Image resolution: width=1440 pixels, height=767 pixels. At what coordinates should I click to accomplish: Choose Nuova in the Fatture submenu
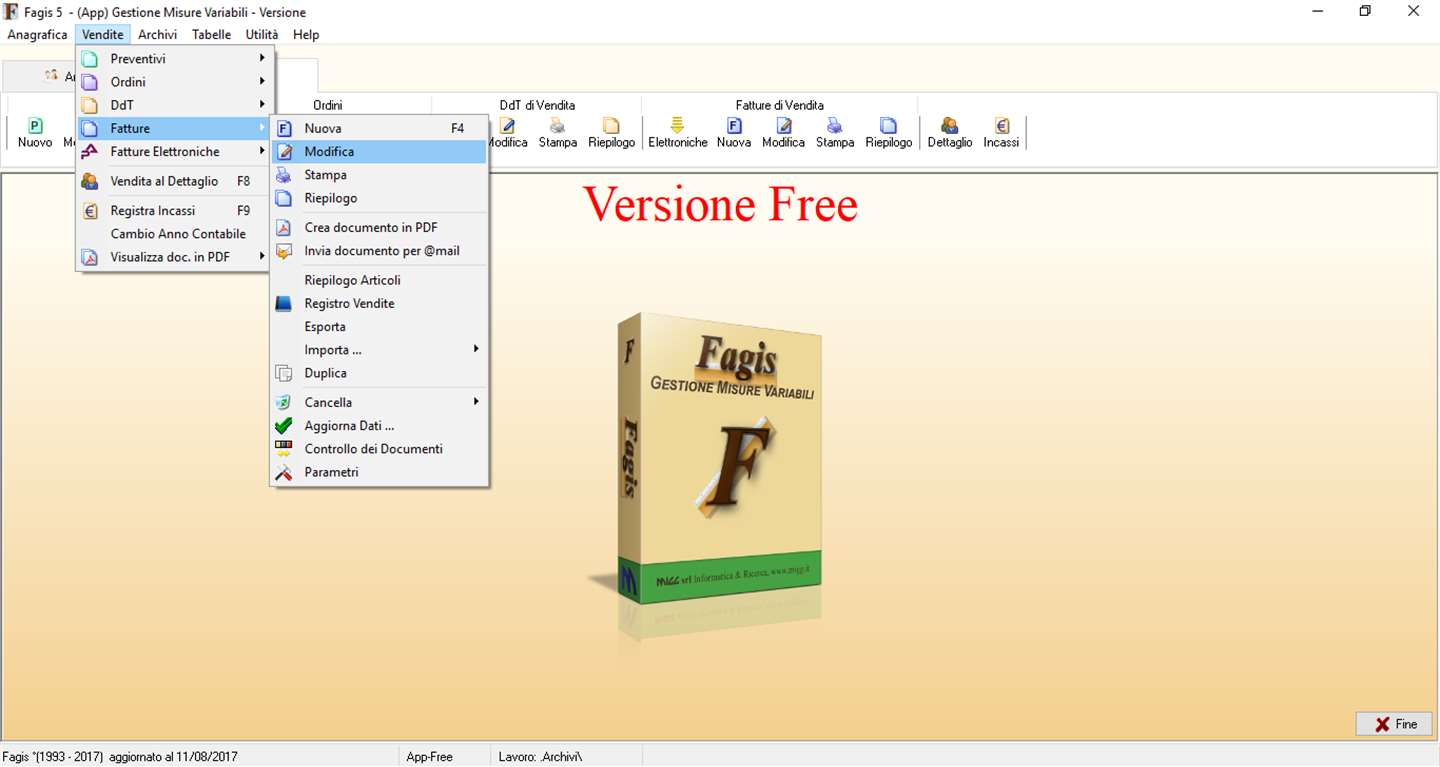coord(379,128)
